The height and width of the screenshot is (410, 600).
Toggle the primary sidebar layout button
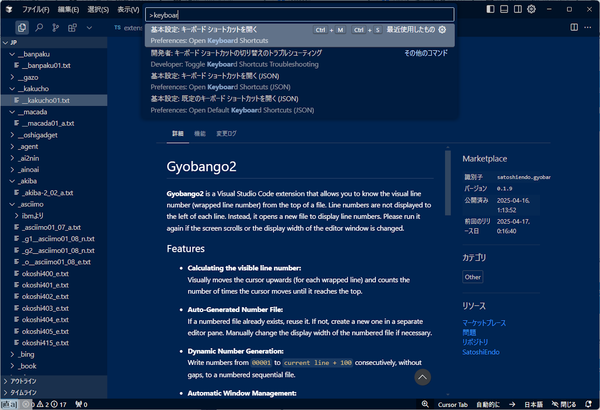pyautogui.click(x=490, y=9)
